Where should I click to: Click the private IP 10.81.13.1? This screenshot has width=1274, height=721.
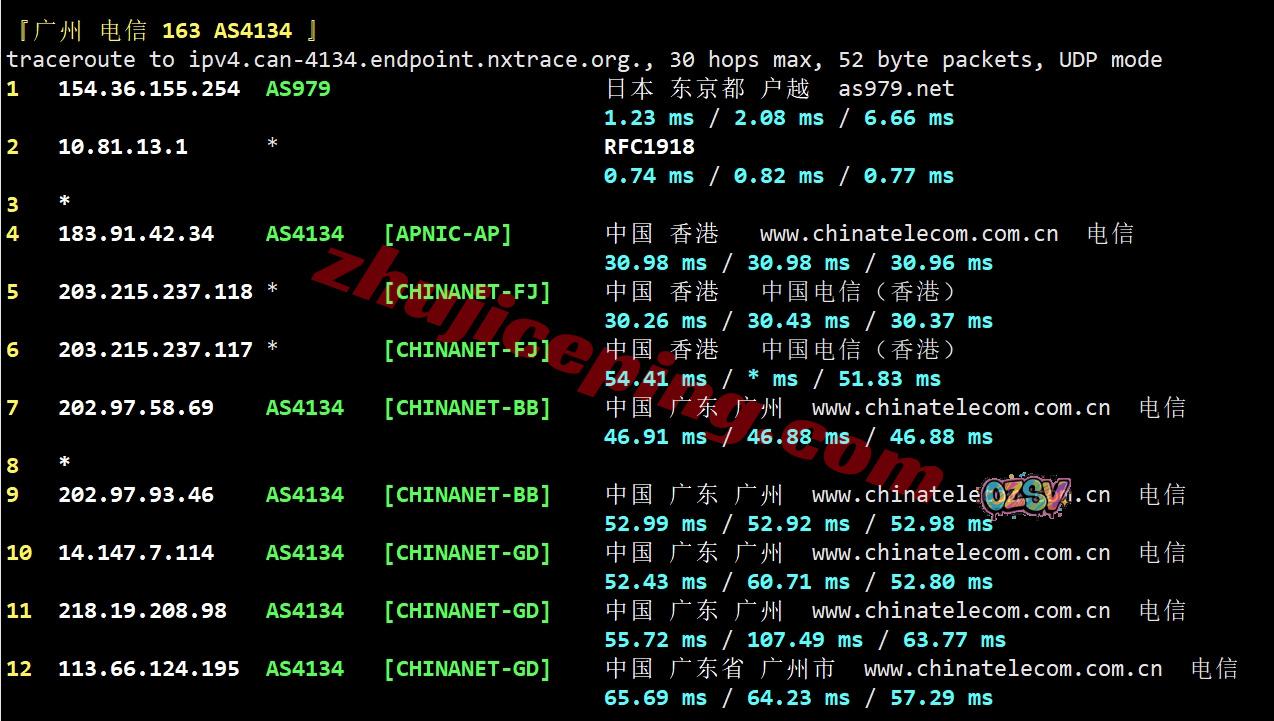coord(123,147)
